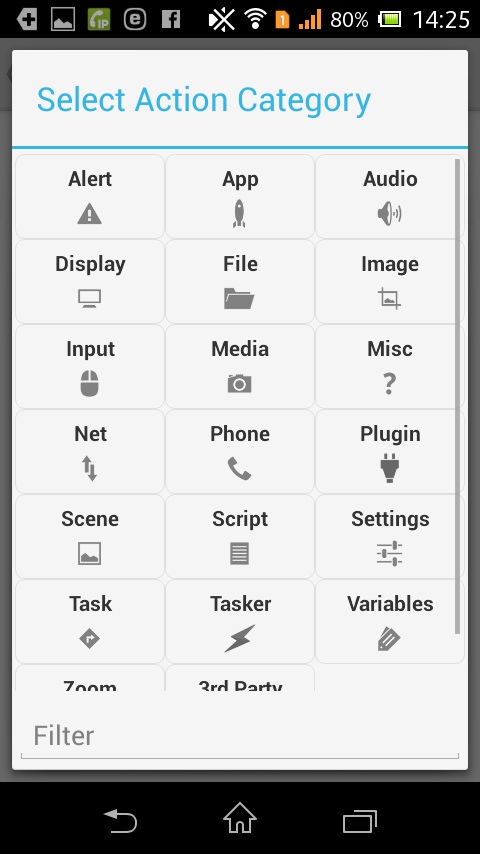Viewport: 480px width, 854px height.
Task: Choose the Image crop category
Action: tap(390, 282)
